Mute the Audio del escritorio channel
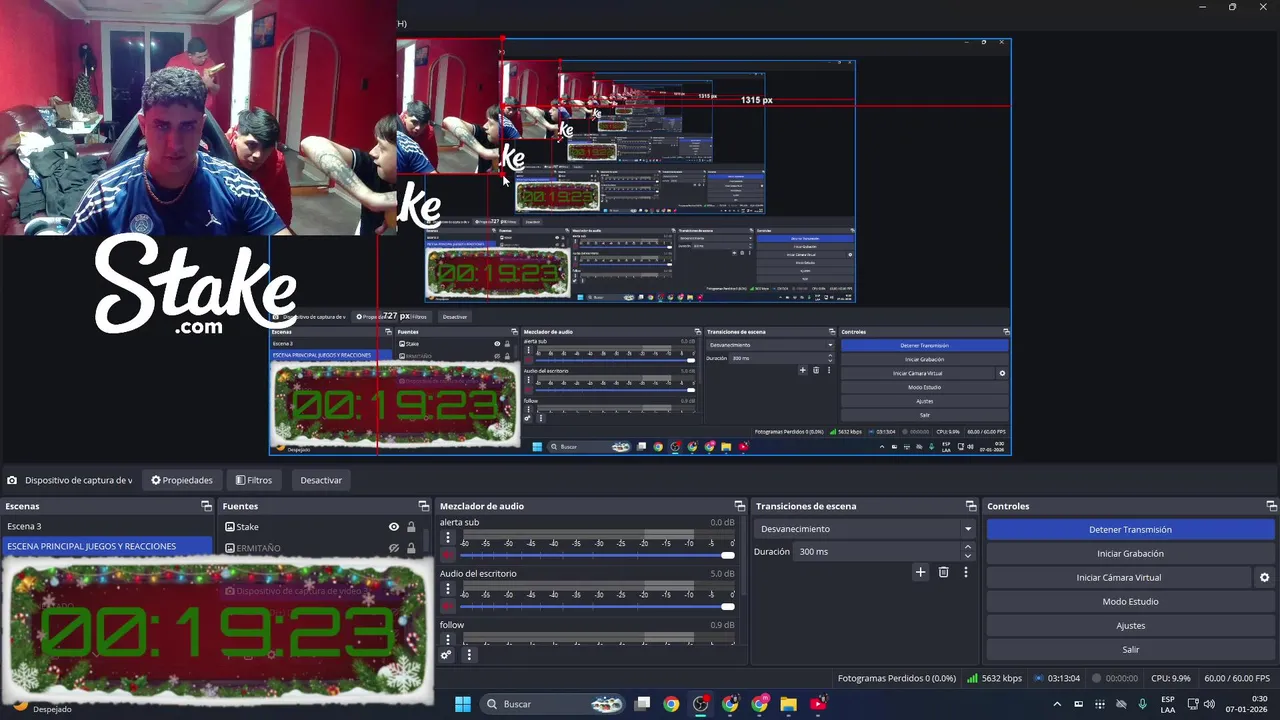Image resolution: width=1280 pixels, height=720 pixels. tap(447, 606)
